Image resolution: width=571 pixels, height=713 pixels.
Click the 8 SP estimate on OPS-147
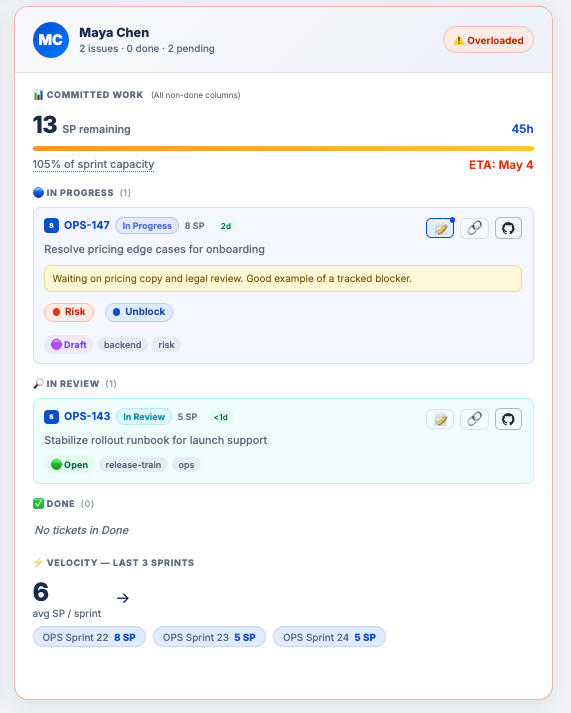click(195, 226)
